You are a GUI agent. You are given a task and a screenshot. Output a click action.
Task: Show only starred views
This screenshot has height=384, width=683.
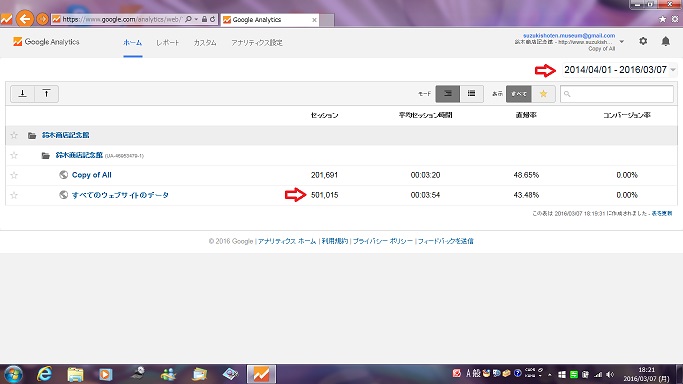(543, 94)
